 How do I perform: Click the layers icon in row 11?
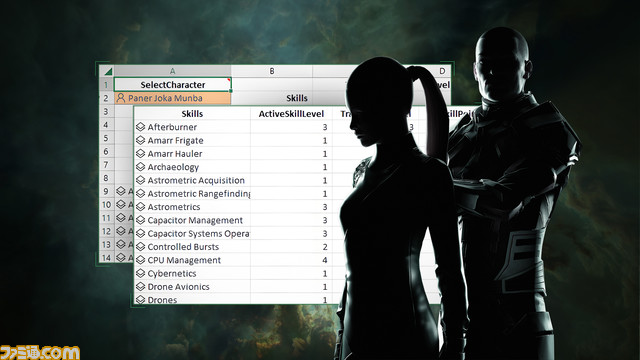point(120,218)
